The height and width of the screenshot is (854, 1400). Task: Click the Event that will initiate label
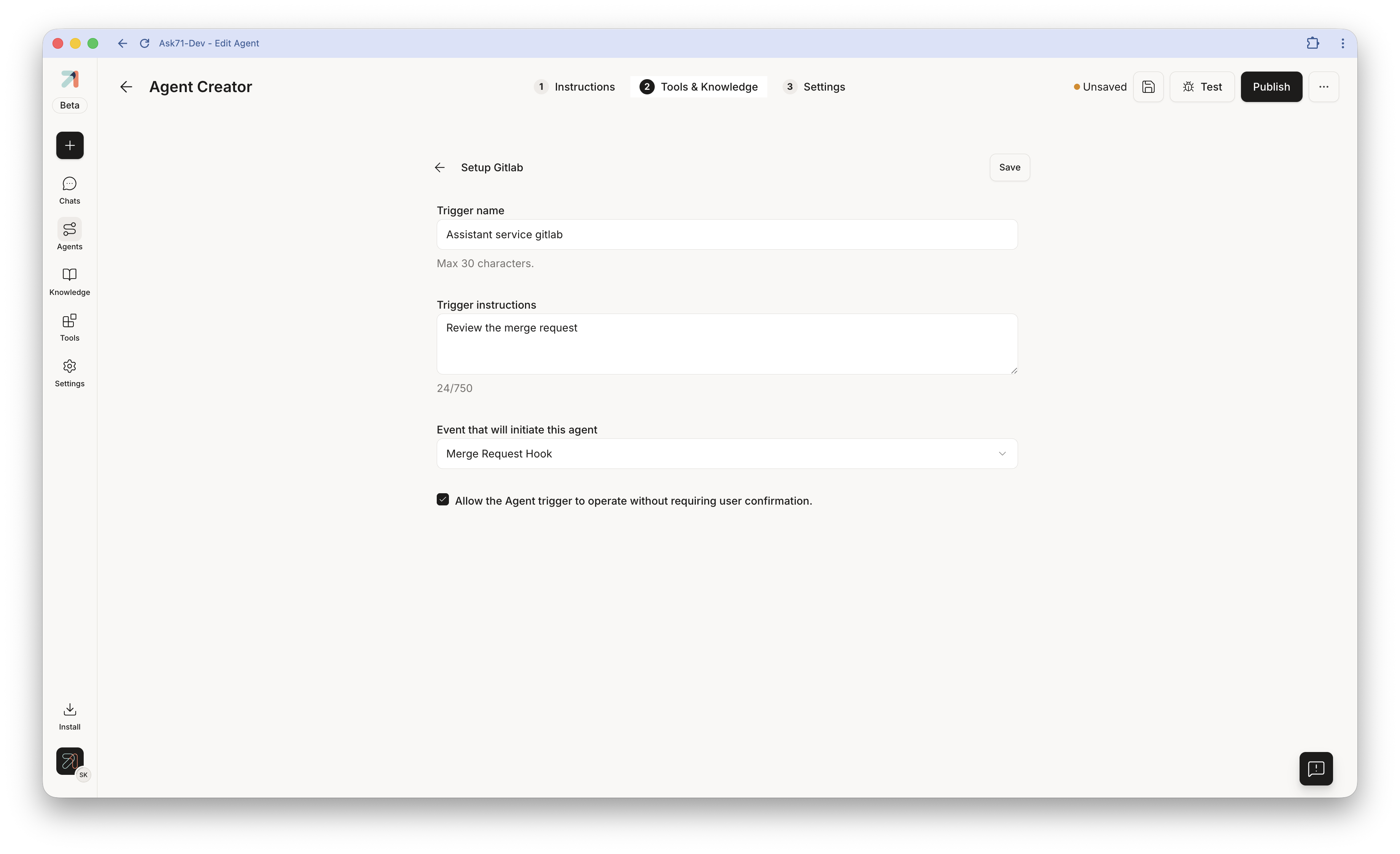click(x=517, y=430)
